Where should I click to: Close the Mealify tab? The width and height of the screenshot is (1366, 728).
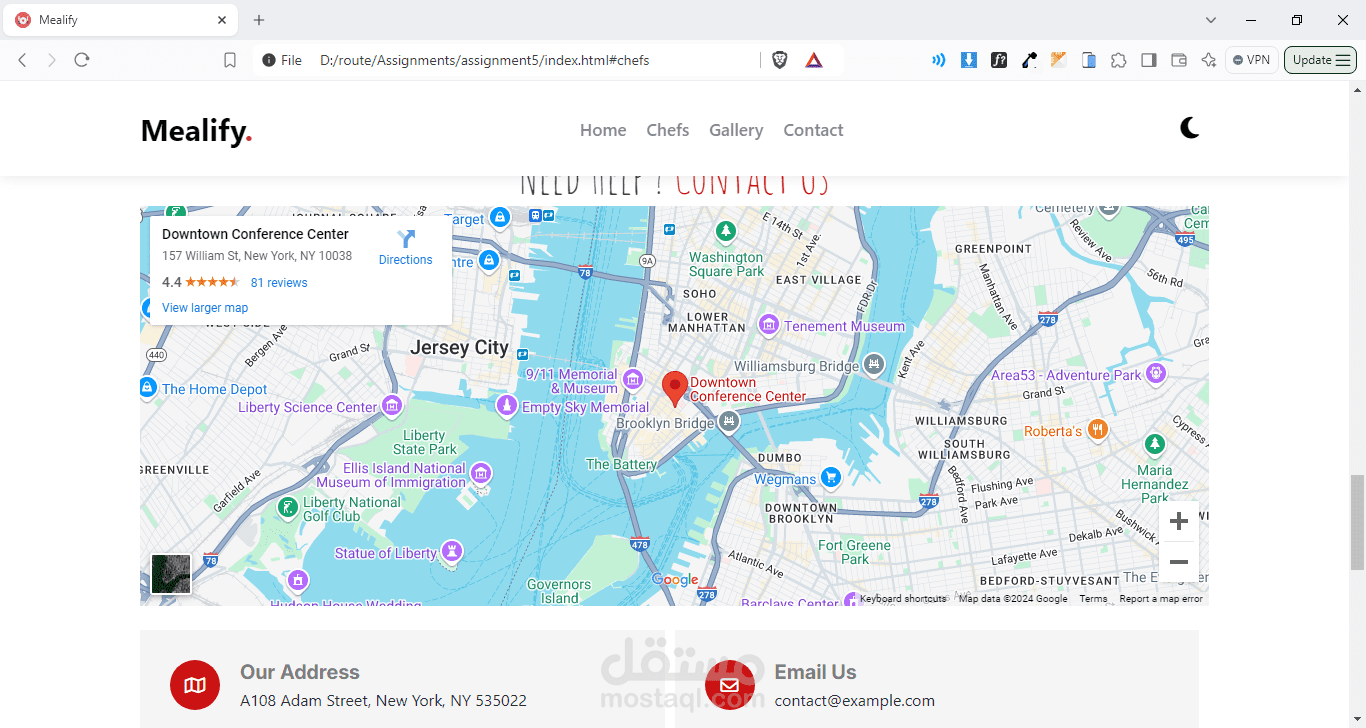coord(222,20)
